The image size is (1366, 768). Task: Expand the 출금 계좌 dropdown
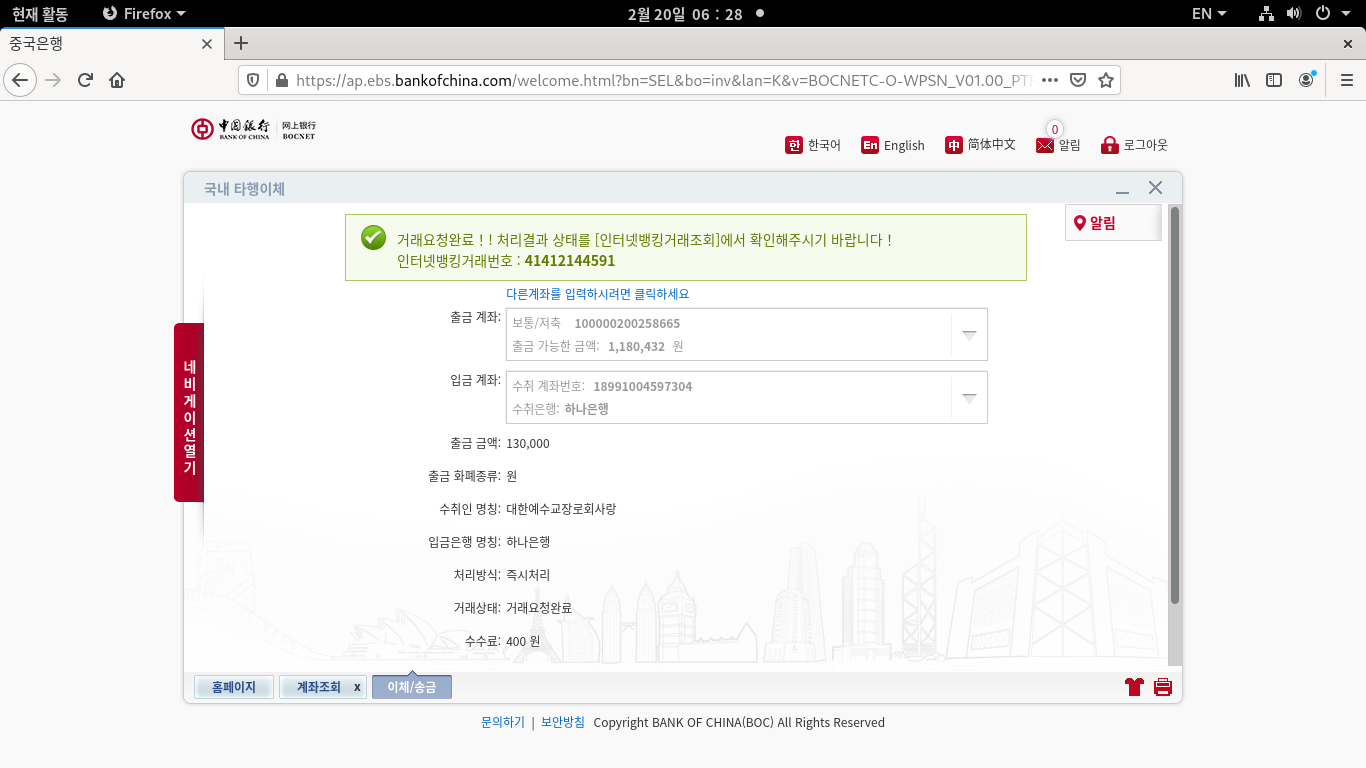(968, 335)
